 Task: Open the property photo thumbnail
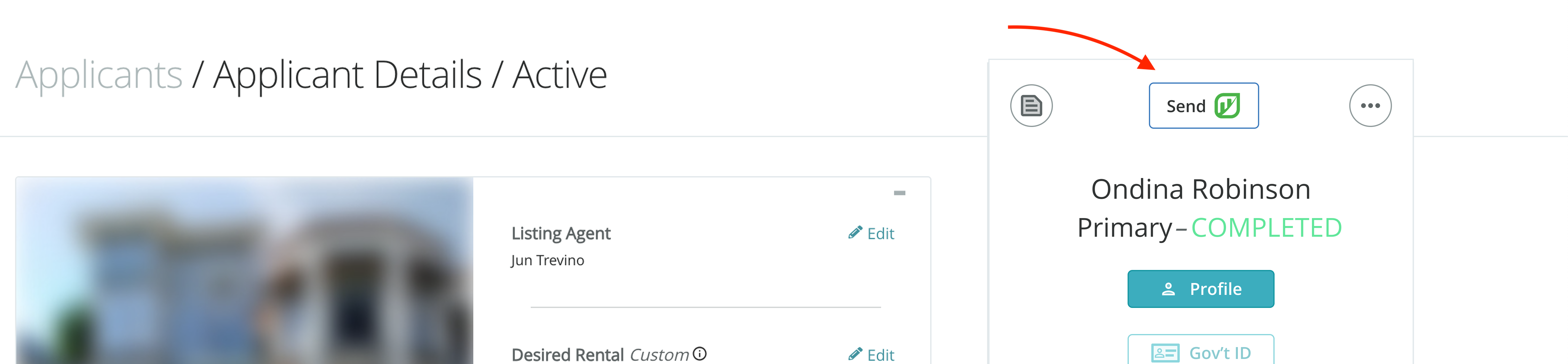coord(244,271)
